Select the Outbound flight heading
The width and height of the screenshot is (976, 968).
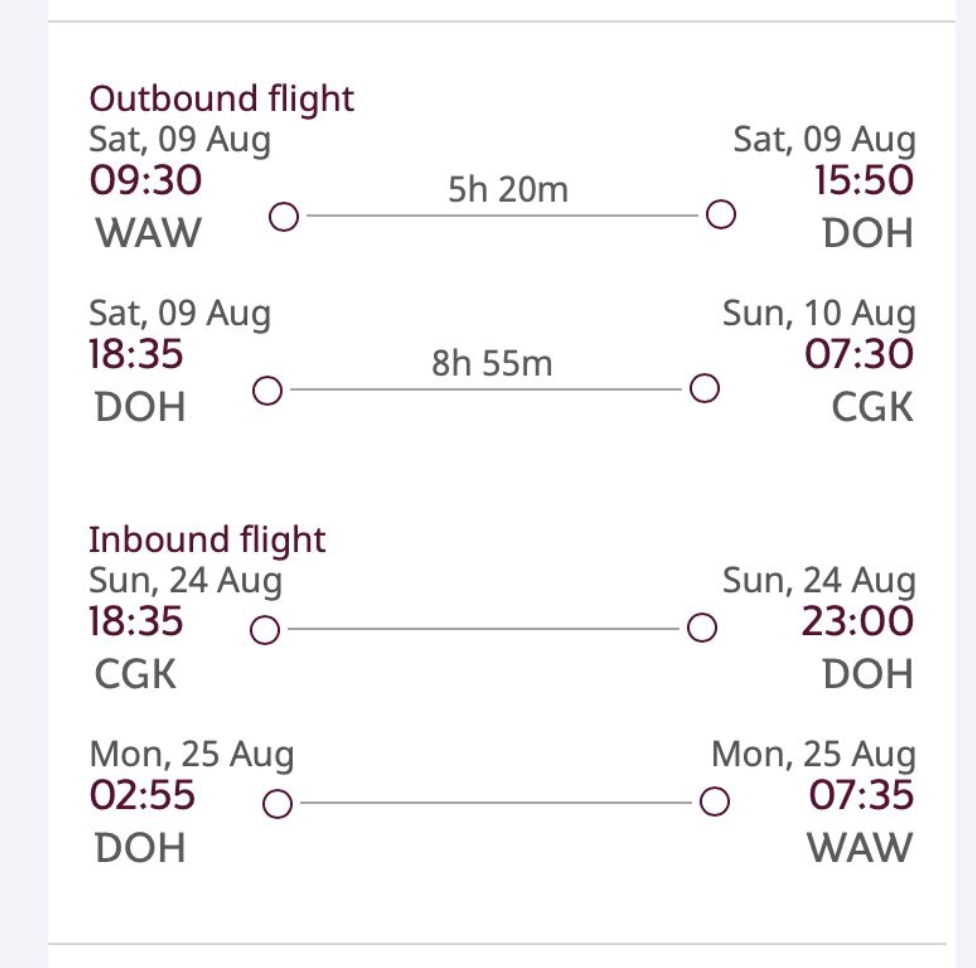pyautogui.click(x=222, y=100)
